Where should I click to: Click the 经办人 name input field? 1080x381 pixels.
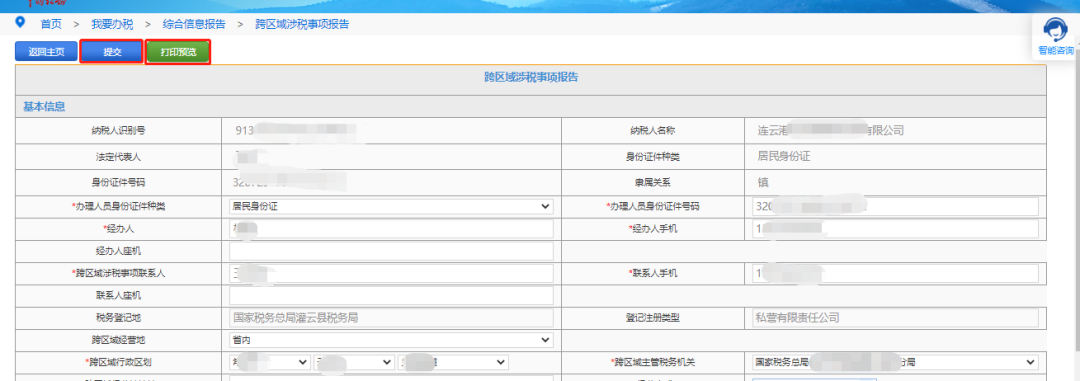(391, 229)
